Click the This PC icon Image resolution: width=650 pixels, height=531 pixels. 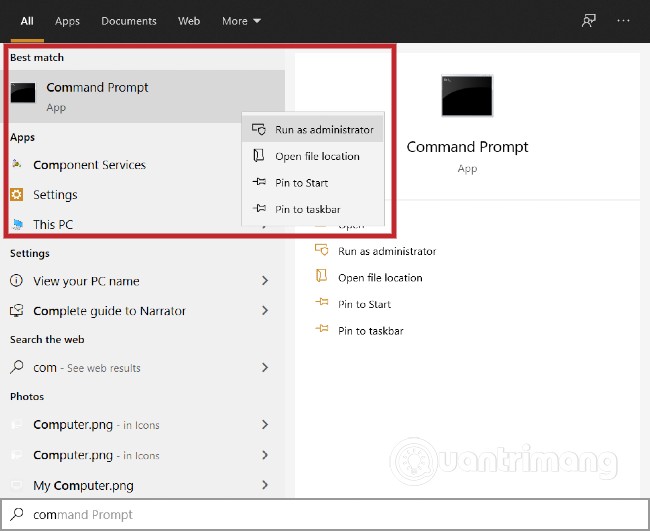pyautogui.click(x=17, y=224)
